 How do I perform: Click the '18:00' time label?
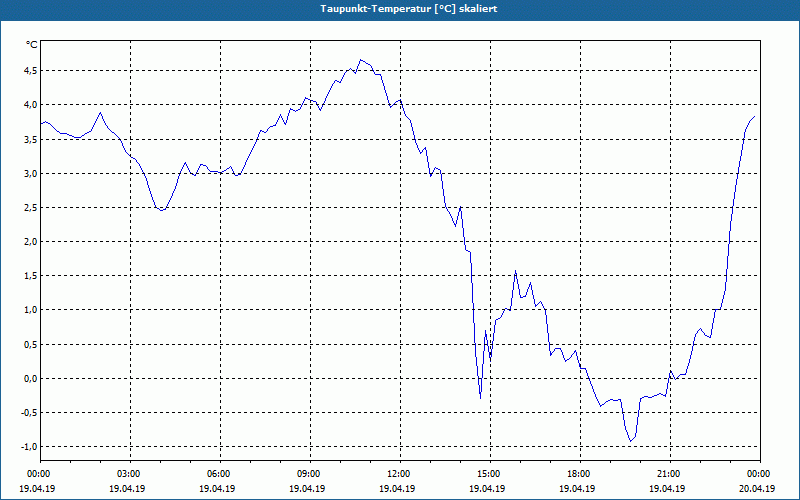(x=581, y=474)
